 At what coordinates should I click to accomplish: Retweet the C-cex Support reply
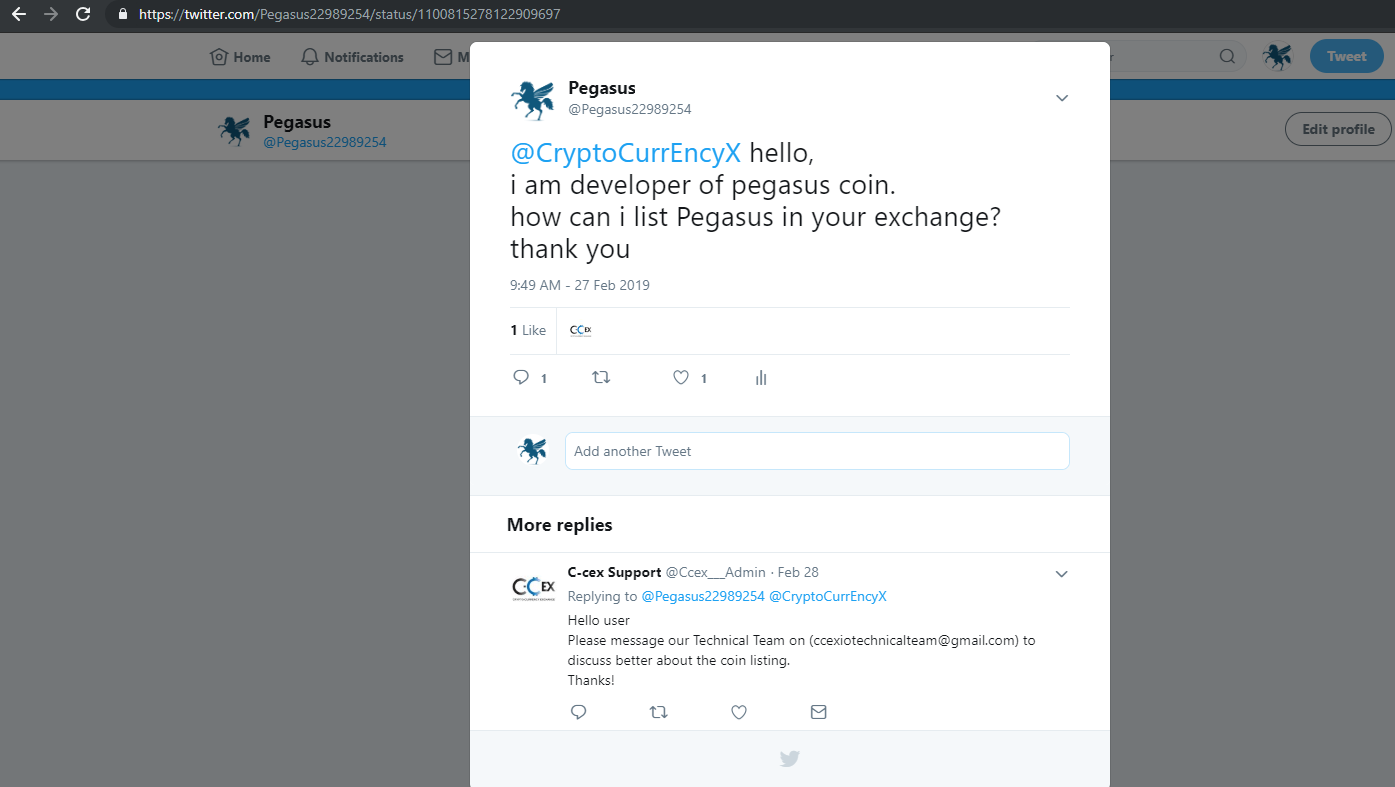(658, 712)
